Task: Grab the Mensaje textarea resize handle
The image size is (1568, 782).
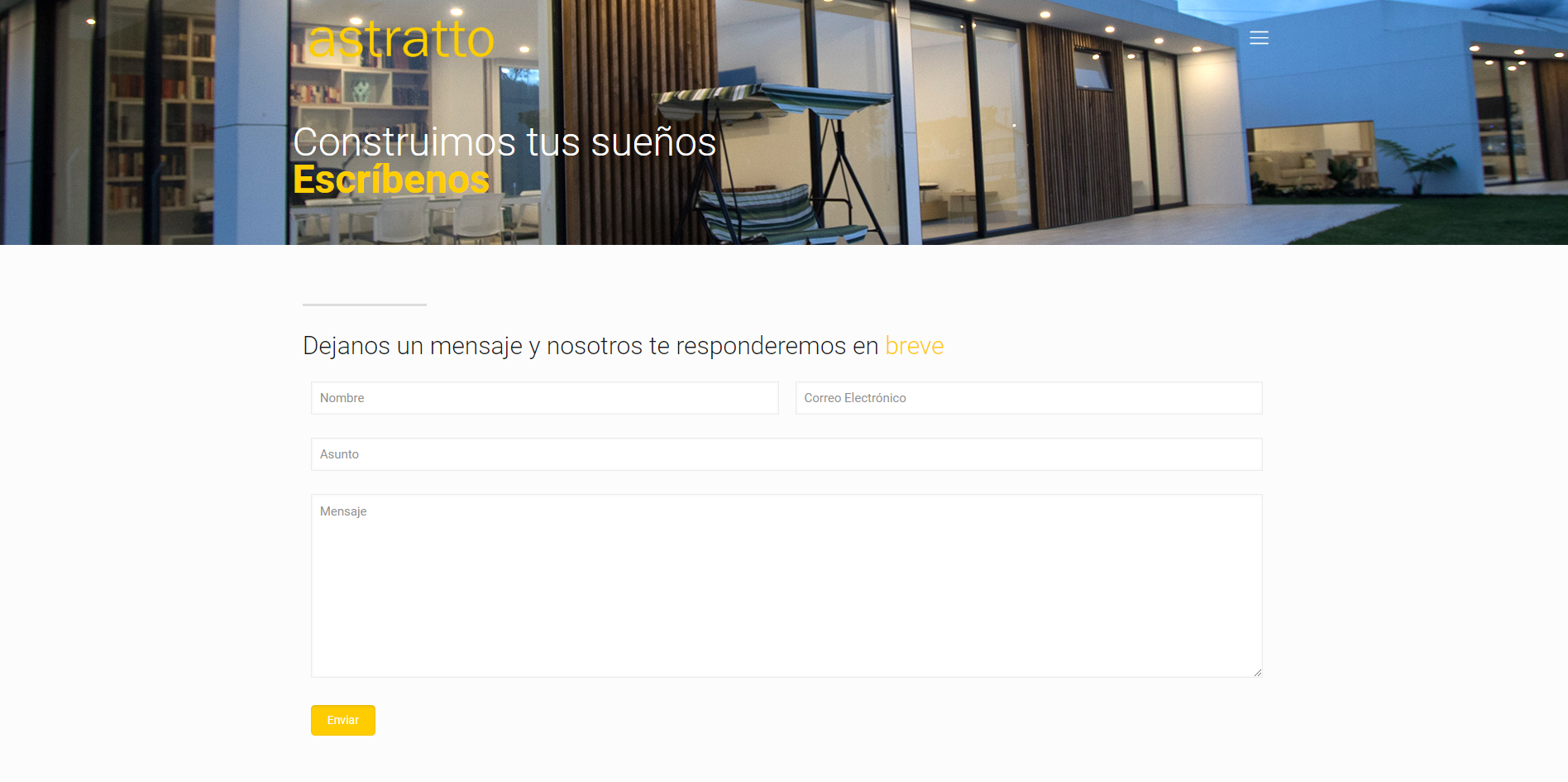Action: tap(1257, 672)
